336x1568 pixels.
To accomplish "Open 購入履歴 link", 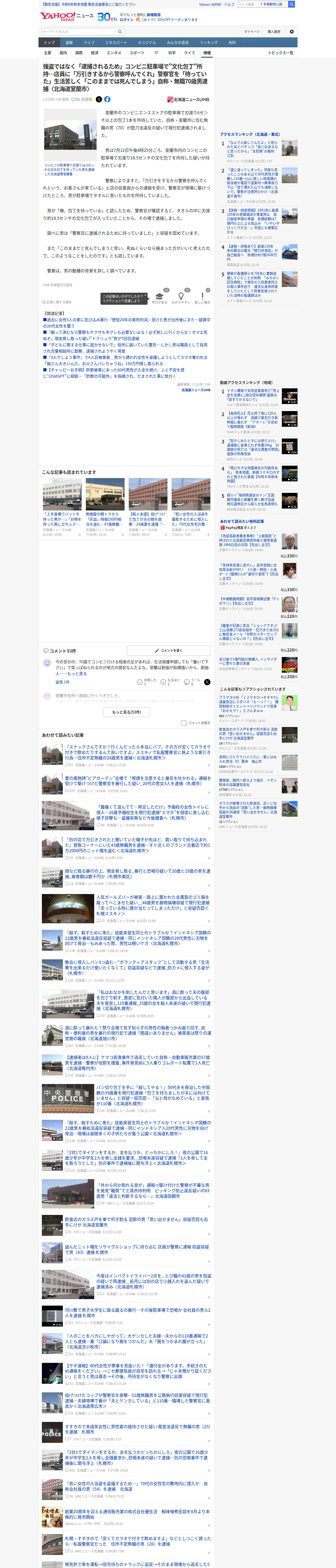I will [274, 32].
